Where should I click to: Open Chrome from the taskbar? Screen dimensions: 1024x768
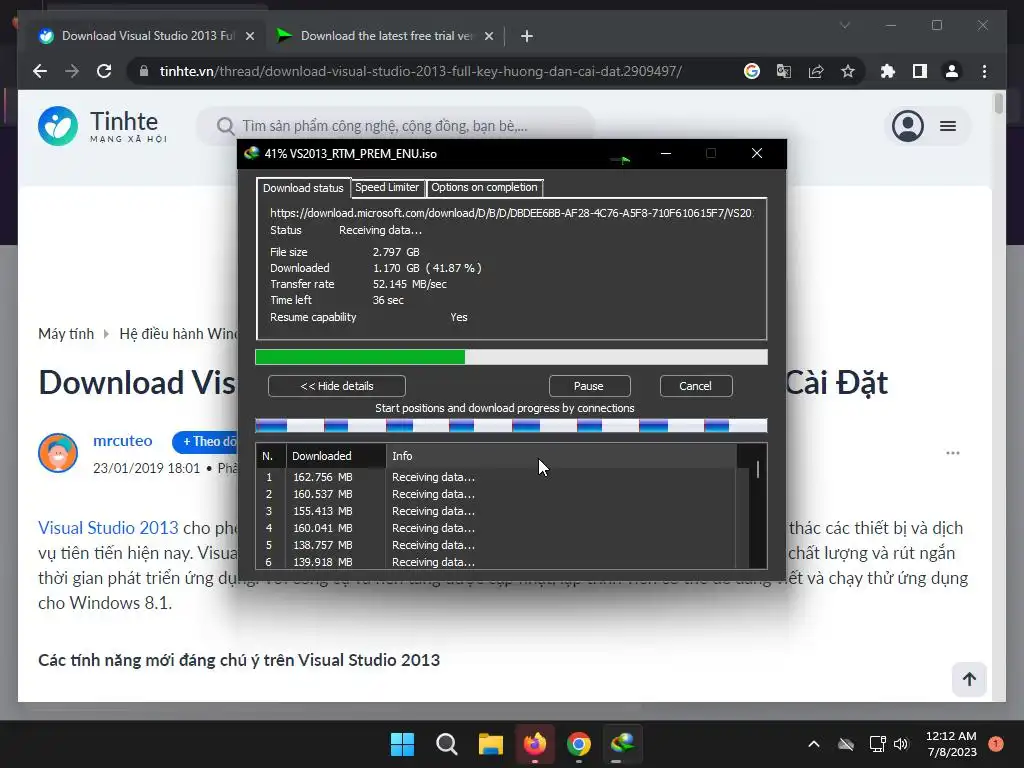(x=579, y=744)
